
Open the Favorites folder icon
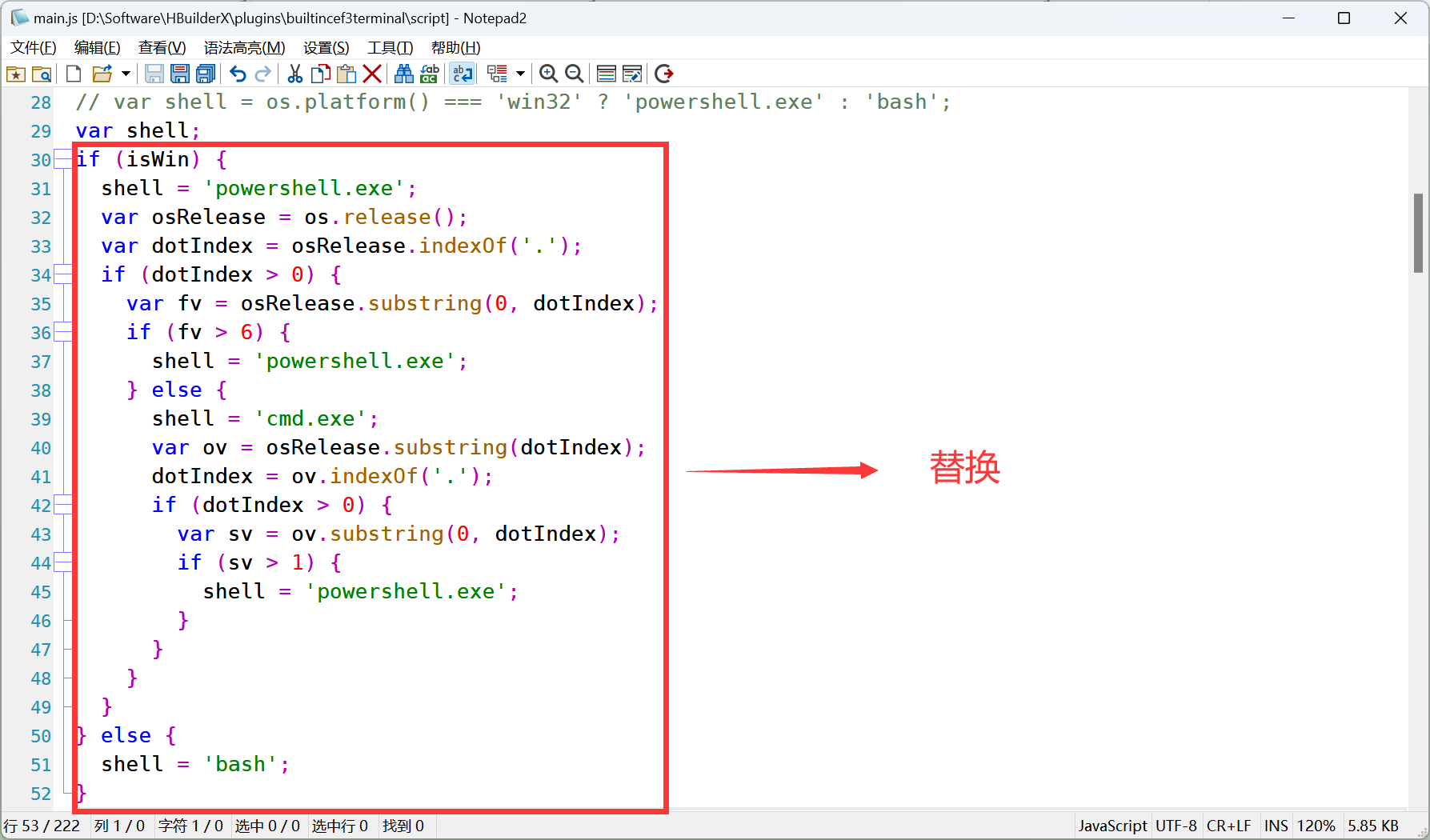click(x=16, y=74)
